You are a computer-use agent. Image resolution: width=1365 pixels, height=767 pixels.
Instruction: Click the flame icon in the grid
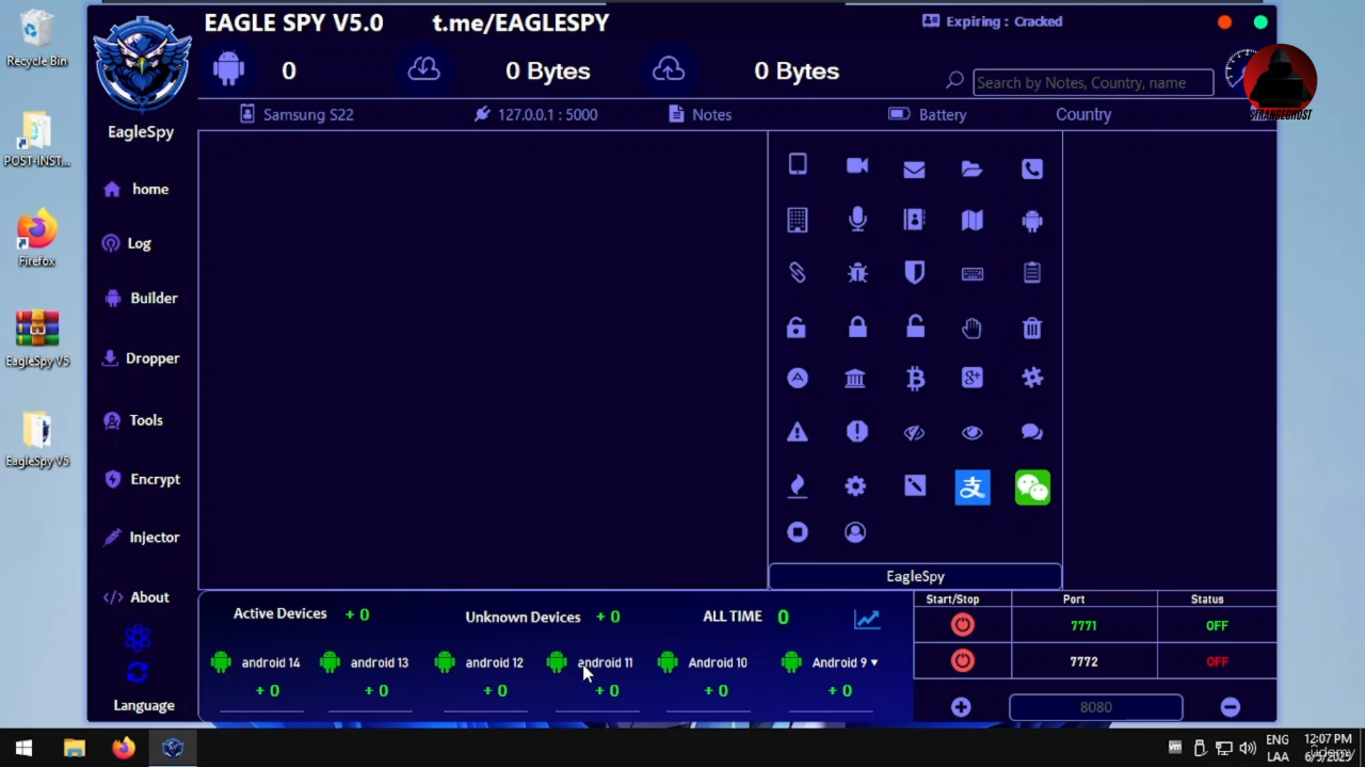797,486
